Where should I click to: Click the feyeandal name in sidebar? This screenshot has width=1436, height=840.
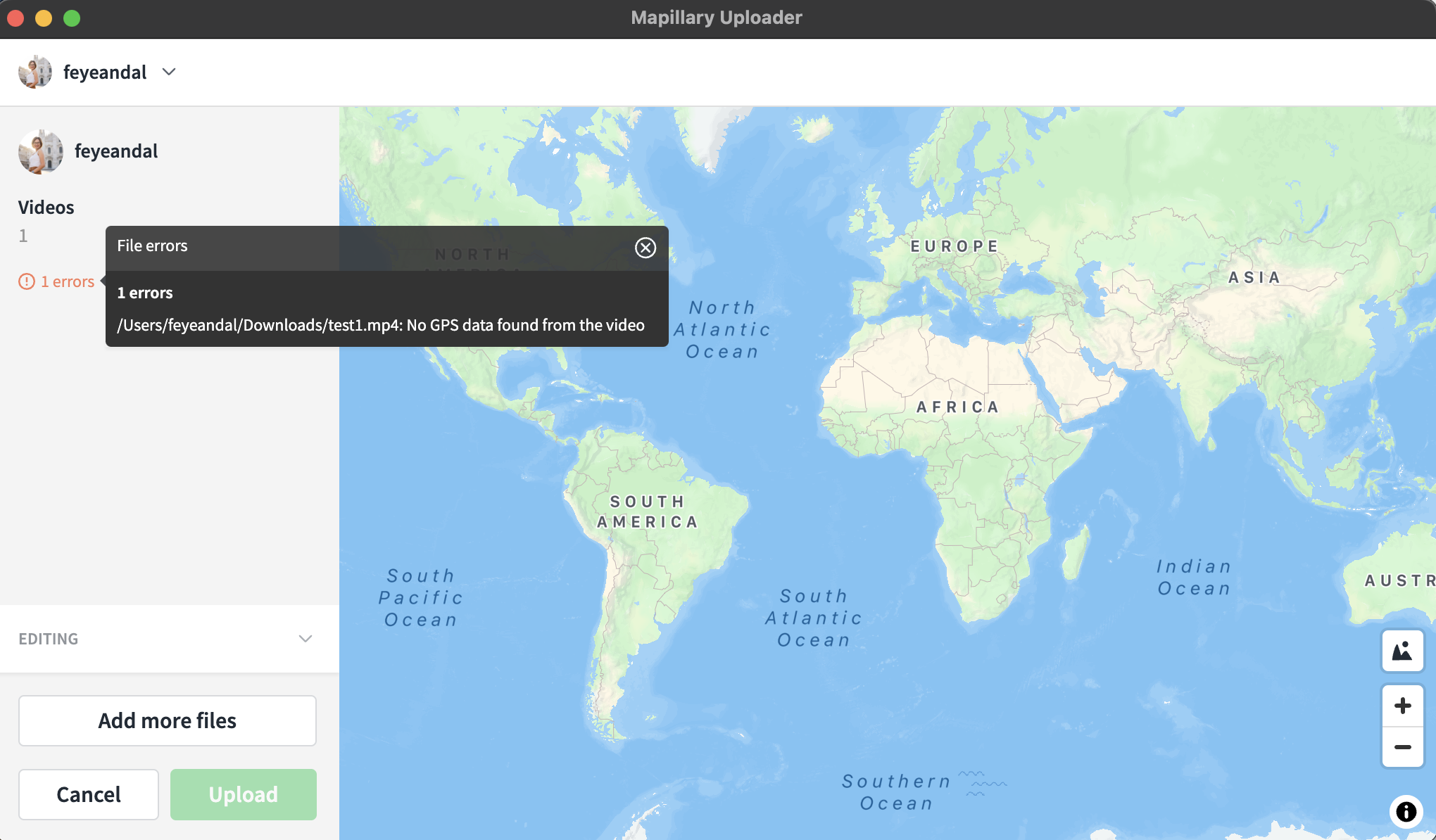pyautogui.click(x=116, y=151)
